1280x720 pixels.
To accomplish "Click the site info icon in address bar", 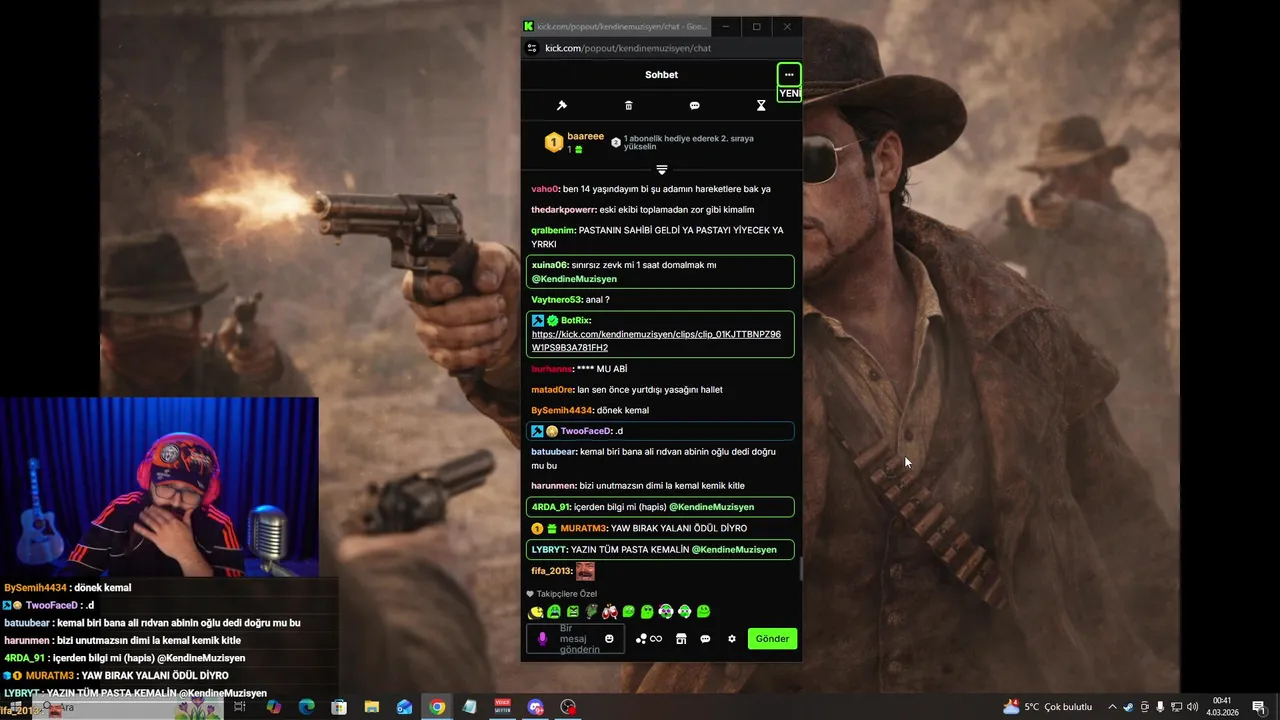I will [532, 48].
